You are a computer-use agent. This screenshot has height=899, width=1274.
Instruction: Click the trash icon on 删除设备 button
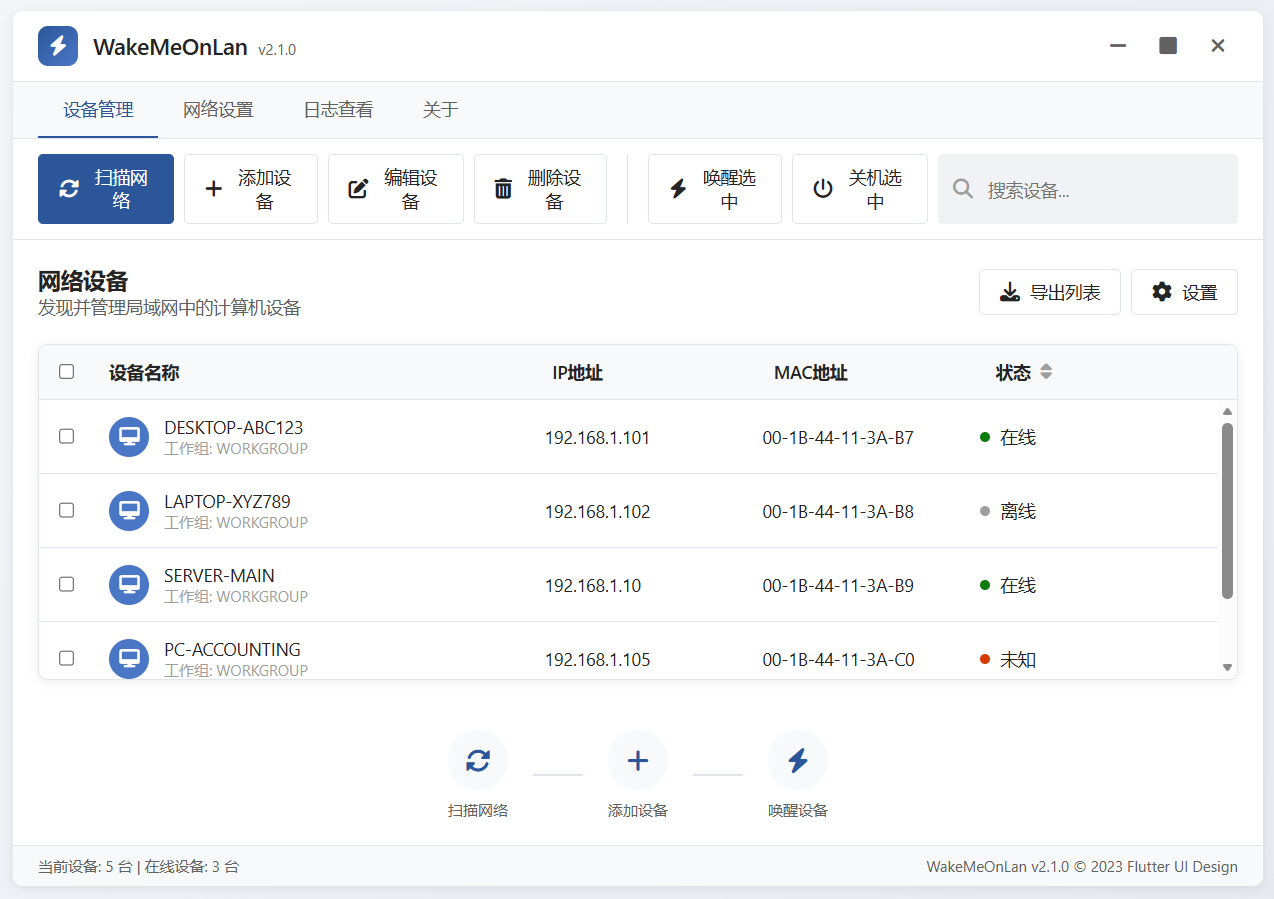click(x=503, y=189)
